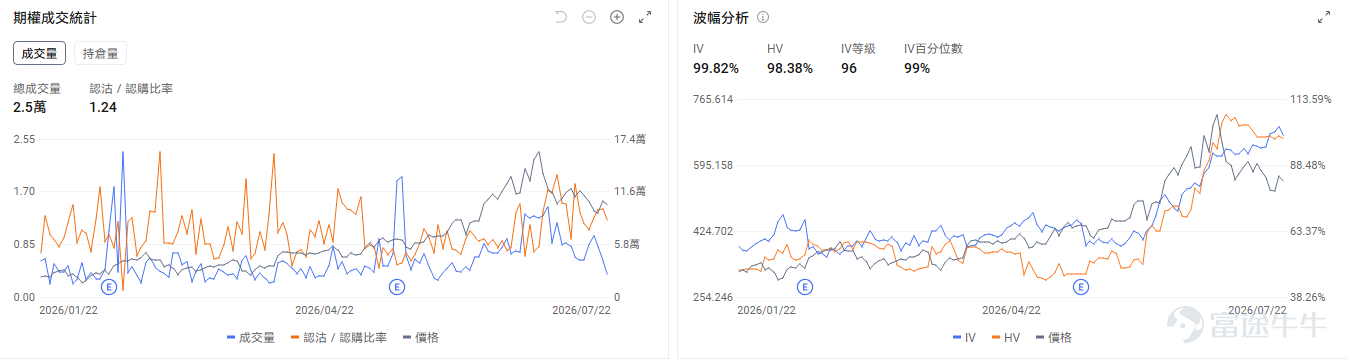Select the 成交量 tab
The height and width of the screenshot is (361, 1347).
click(40, 54)
